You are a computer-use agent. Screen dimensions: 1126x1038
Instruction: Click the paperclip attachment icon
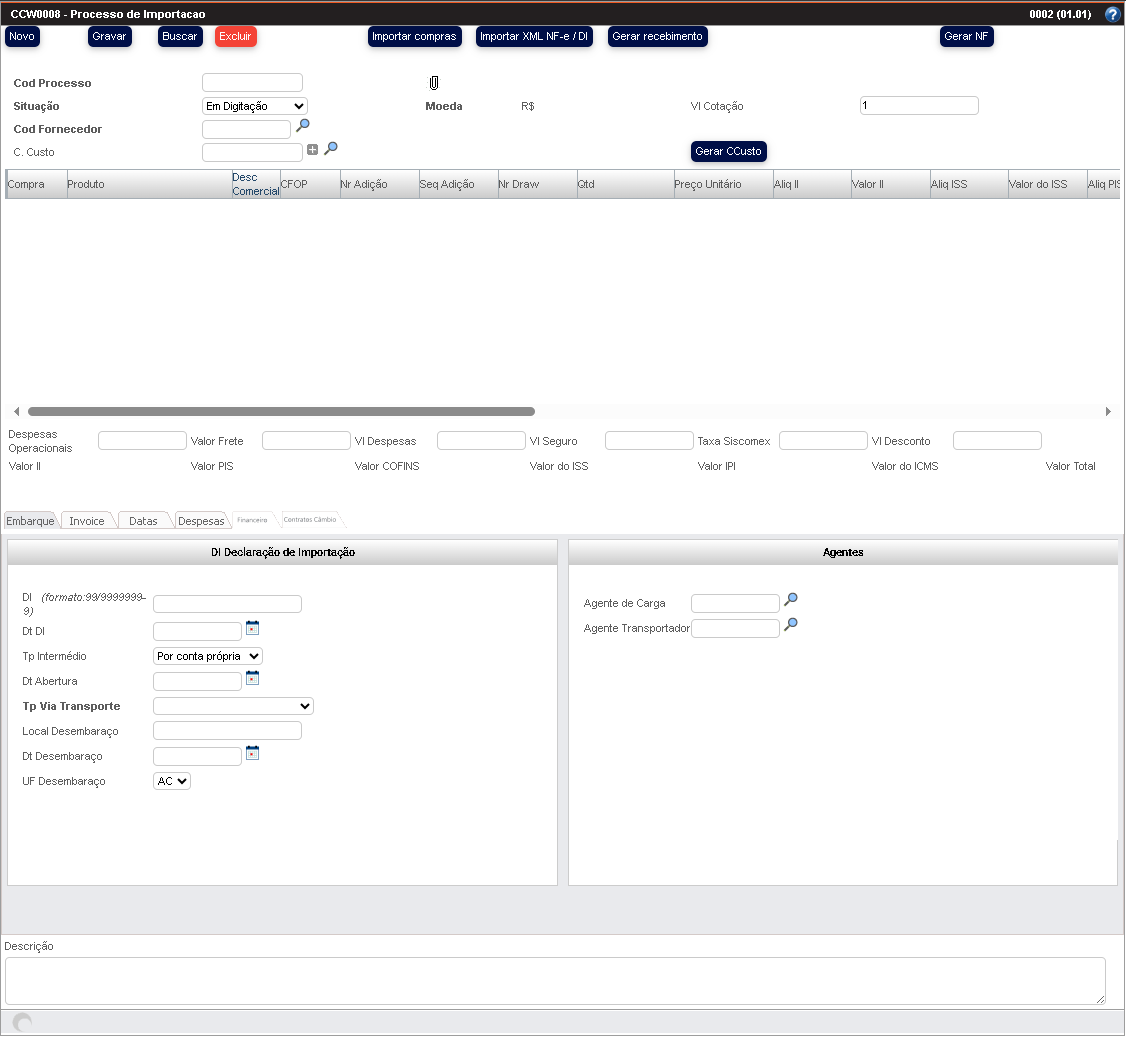click(x=434, y=83)
